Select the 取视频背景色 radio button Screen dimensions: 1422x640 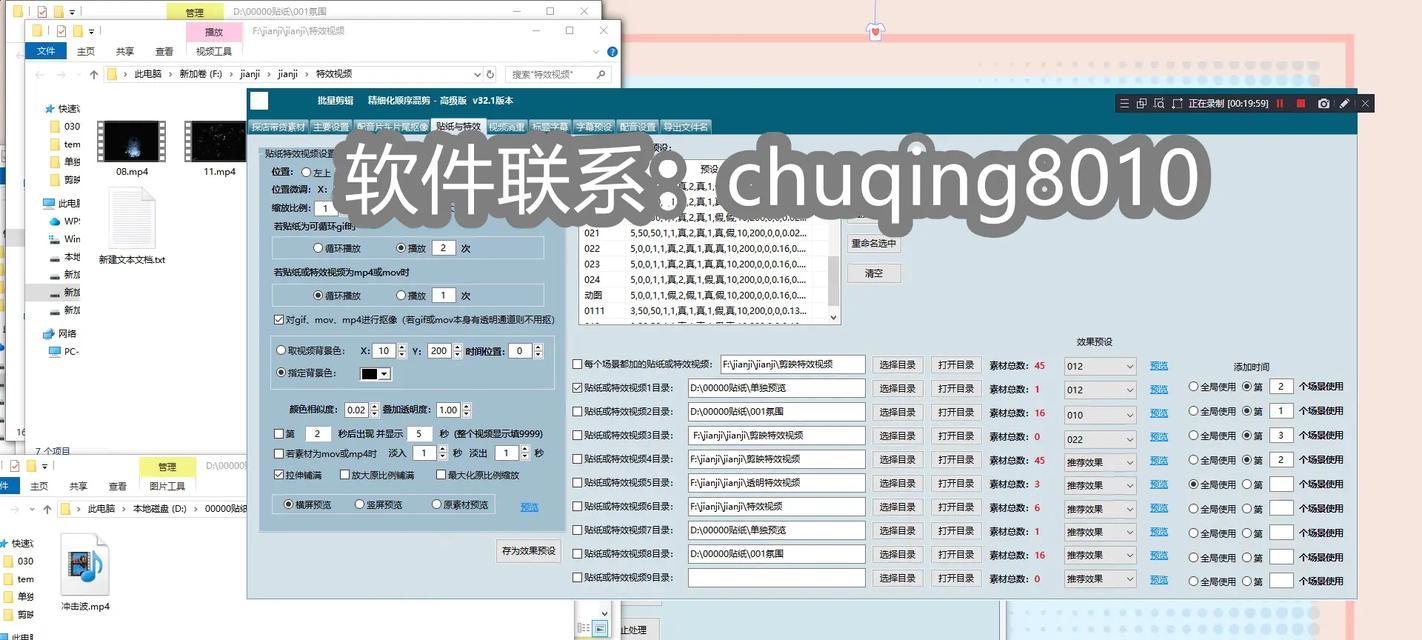281,351
